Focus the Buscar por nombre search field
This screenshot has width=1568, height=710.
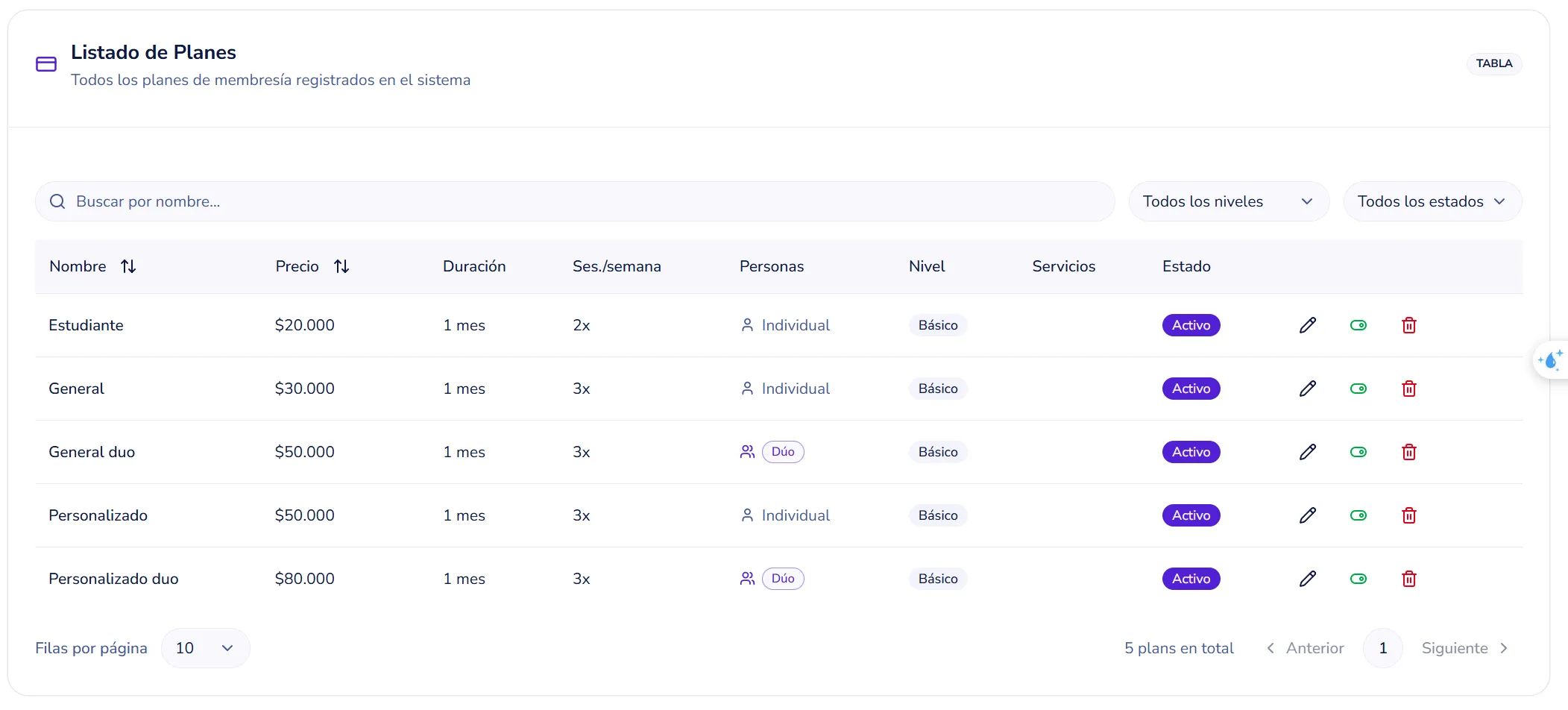(575, 201)
